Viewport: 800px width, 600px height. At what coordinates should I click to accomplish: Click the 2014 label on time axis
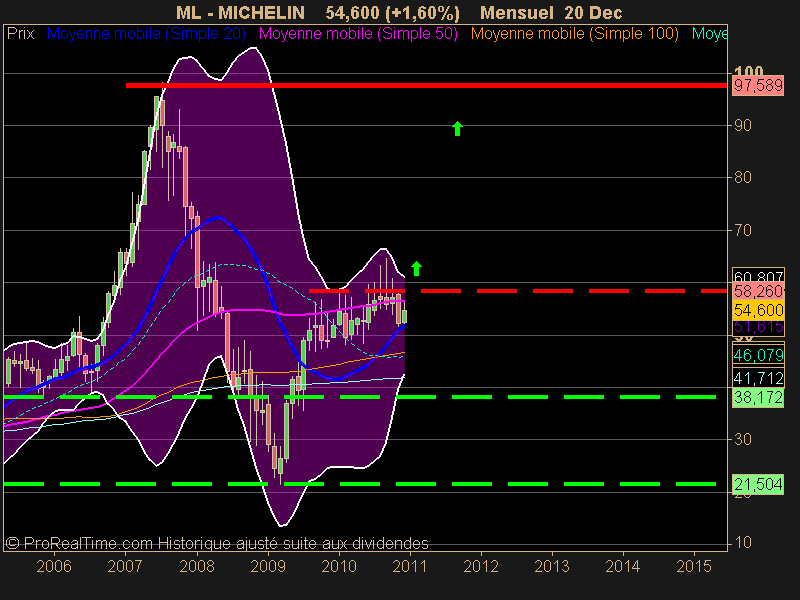(622, 566)
